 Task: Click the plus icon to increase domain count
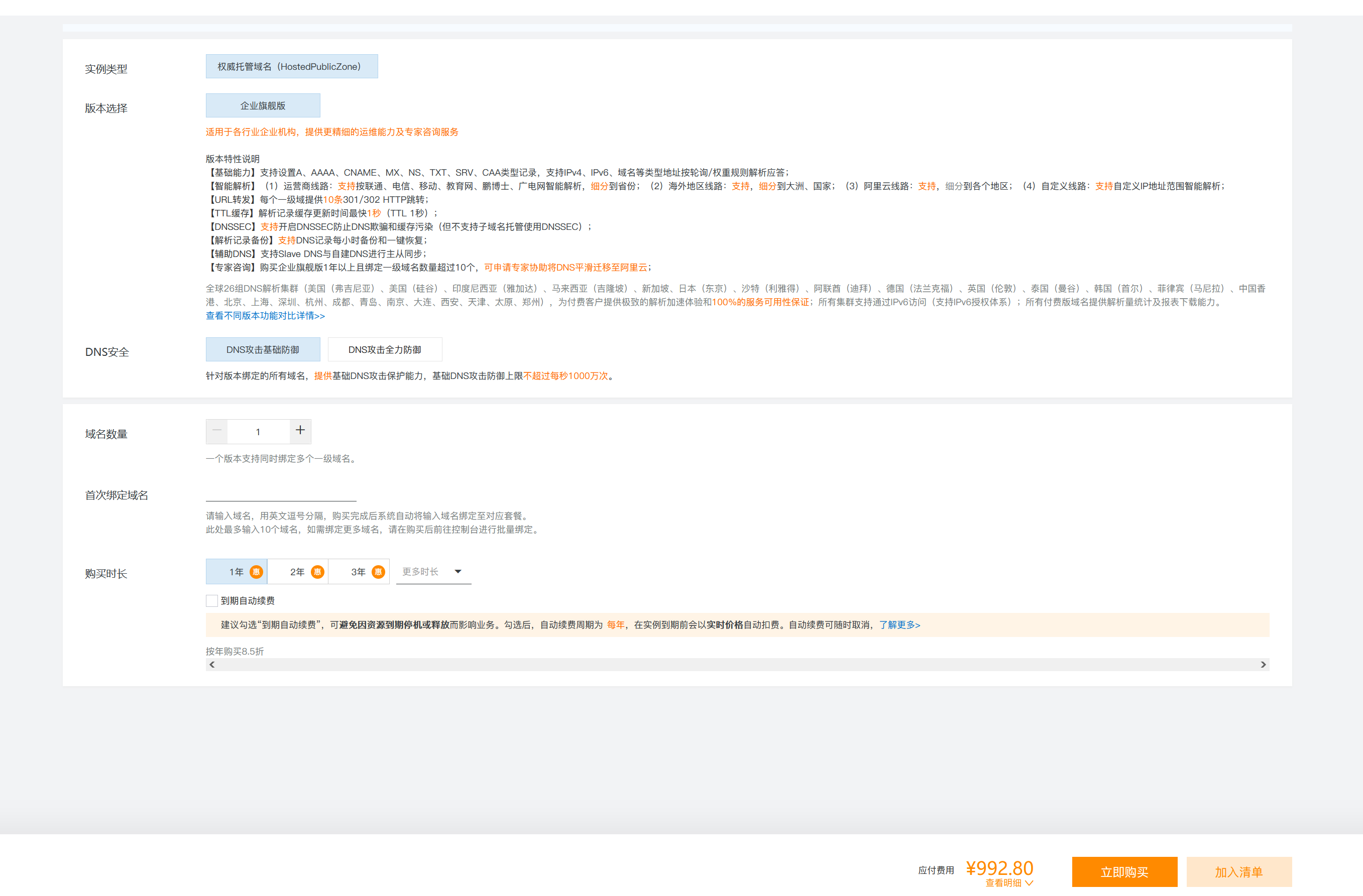pos(300,431)
